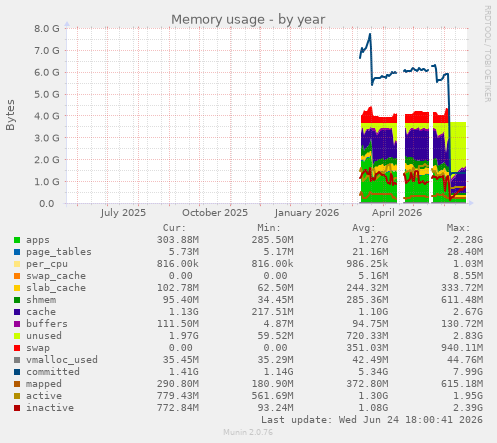Click the 'Max:' column header
The image size is (497, 443).
pos(458,228)
